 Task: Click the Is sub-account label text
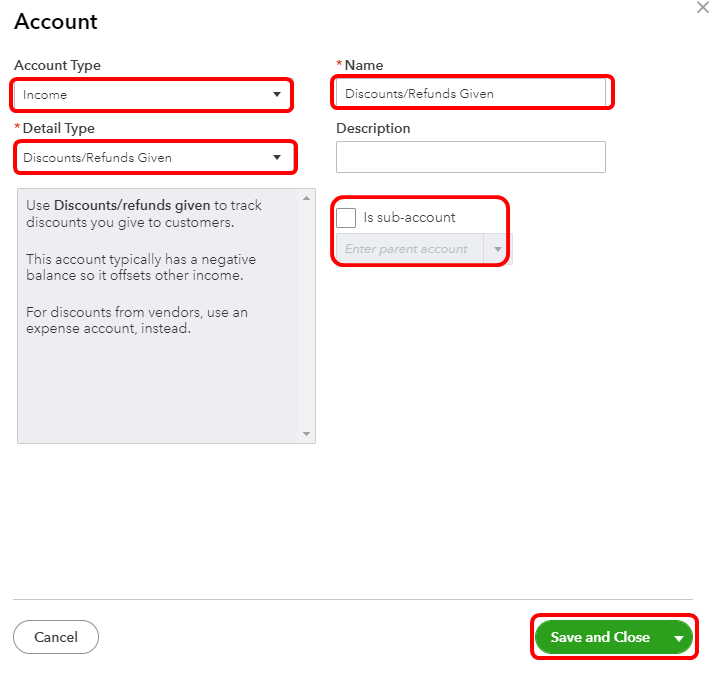tap(410, 217)
